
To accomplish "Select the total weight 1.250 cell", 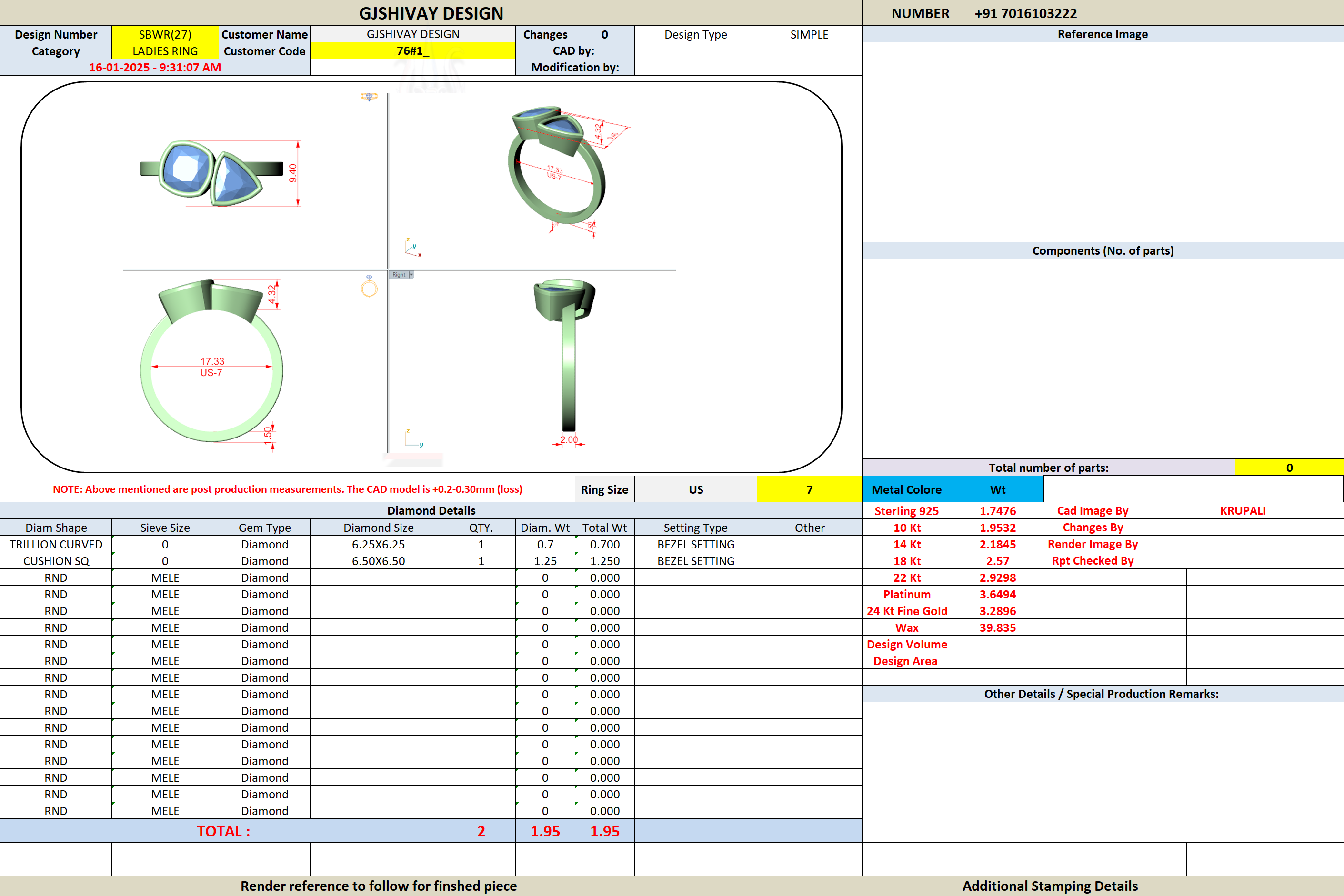I will point(604,560).
